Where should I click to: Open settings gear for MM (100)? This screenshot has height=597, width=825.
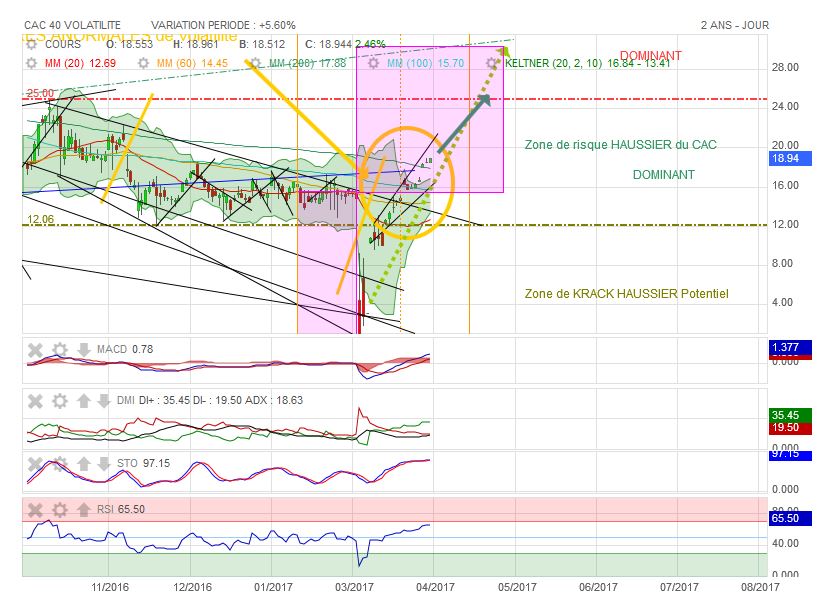(373, 63)
